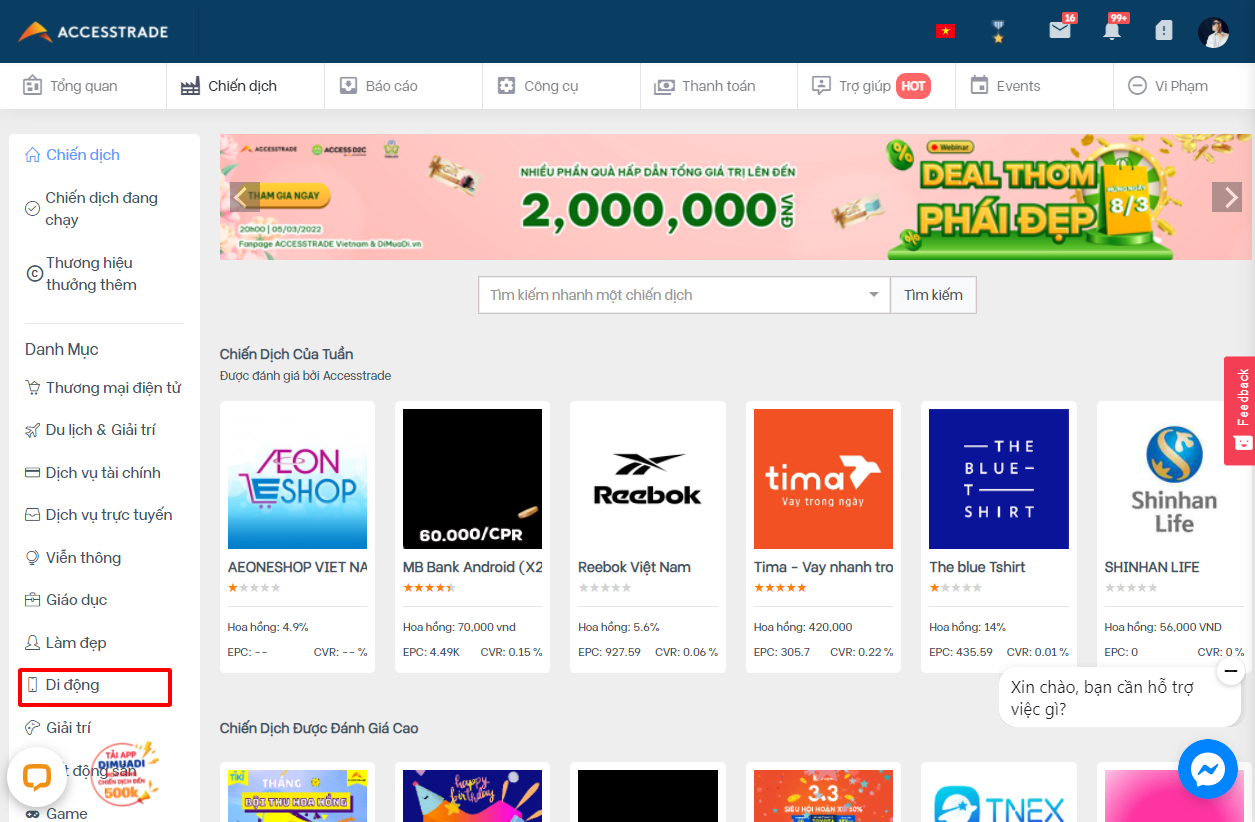Open the medal rank icon
1255x822 pixels.
998,31
